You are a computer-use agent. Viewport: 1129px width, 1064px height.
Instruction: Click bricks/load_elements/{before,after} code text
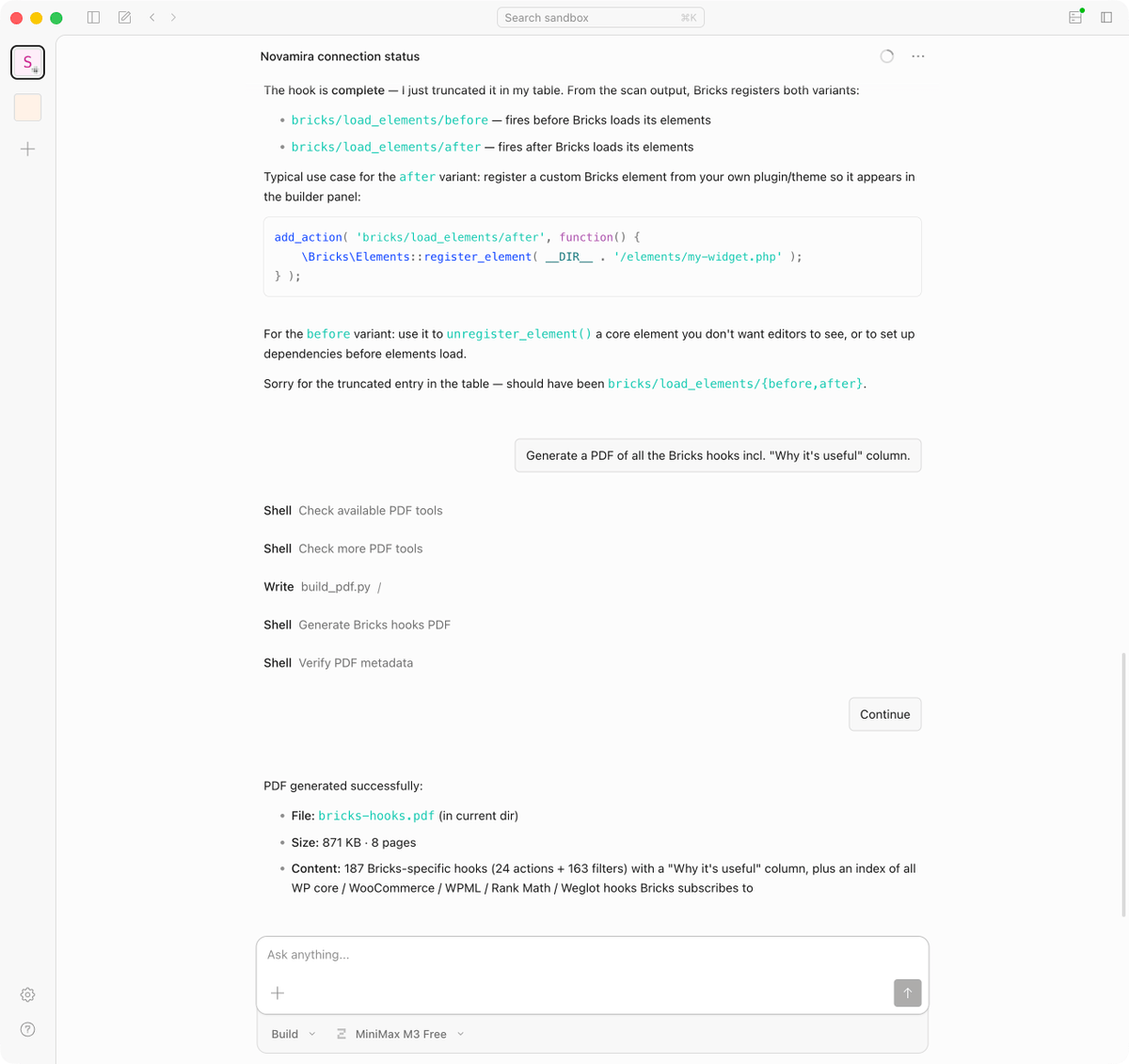[x=736, y=384]
